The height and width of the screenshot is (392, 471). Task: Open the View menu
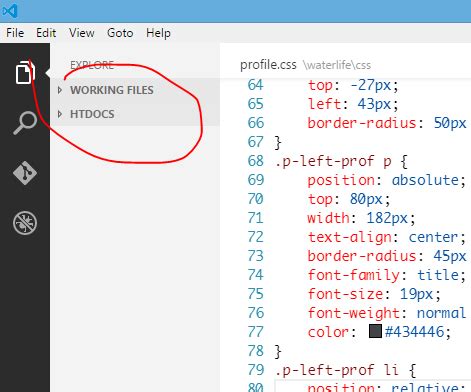(82, 33)
